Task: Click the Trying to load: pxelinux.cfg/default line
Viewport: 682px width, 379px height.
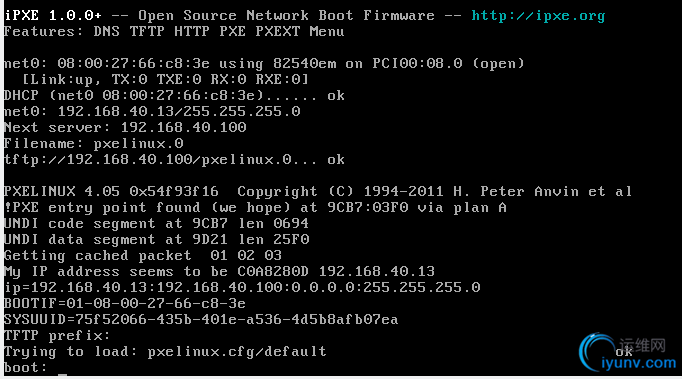Action: click(165, 352)
